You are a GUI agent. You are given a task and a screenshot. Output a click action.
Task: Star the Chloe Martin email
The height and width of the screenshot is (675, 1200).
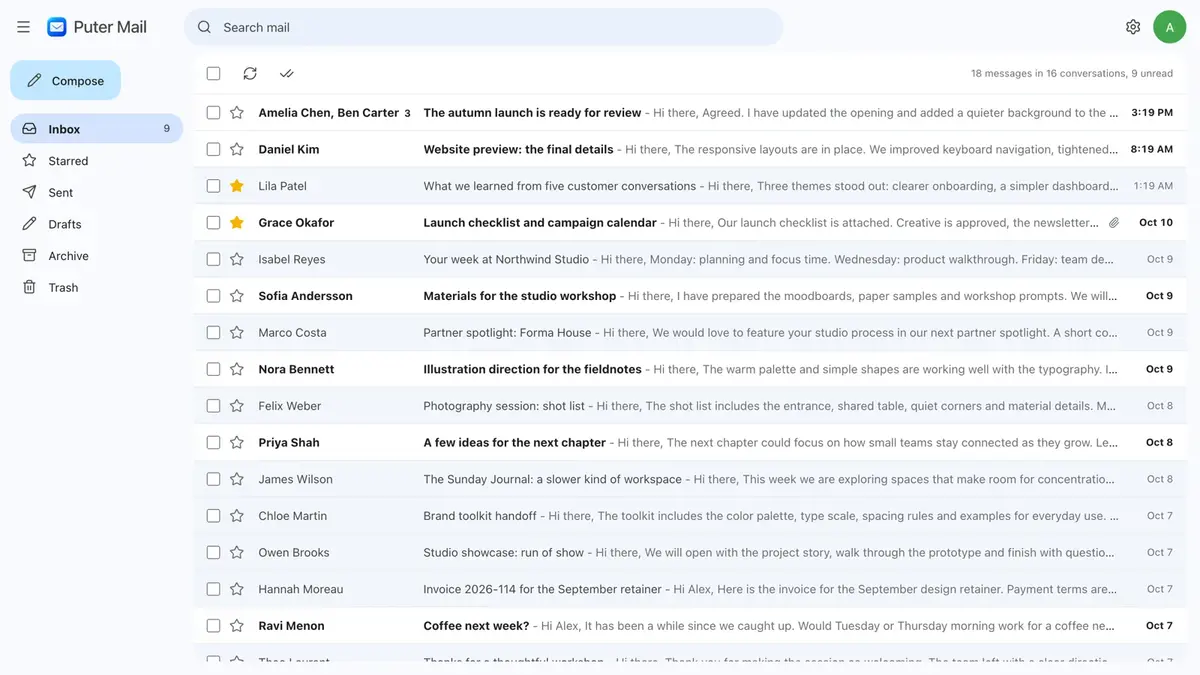pos(237,516)
